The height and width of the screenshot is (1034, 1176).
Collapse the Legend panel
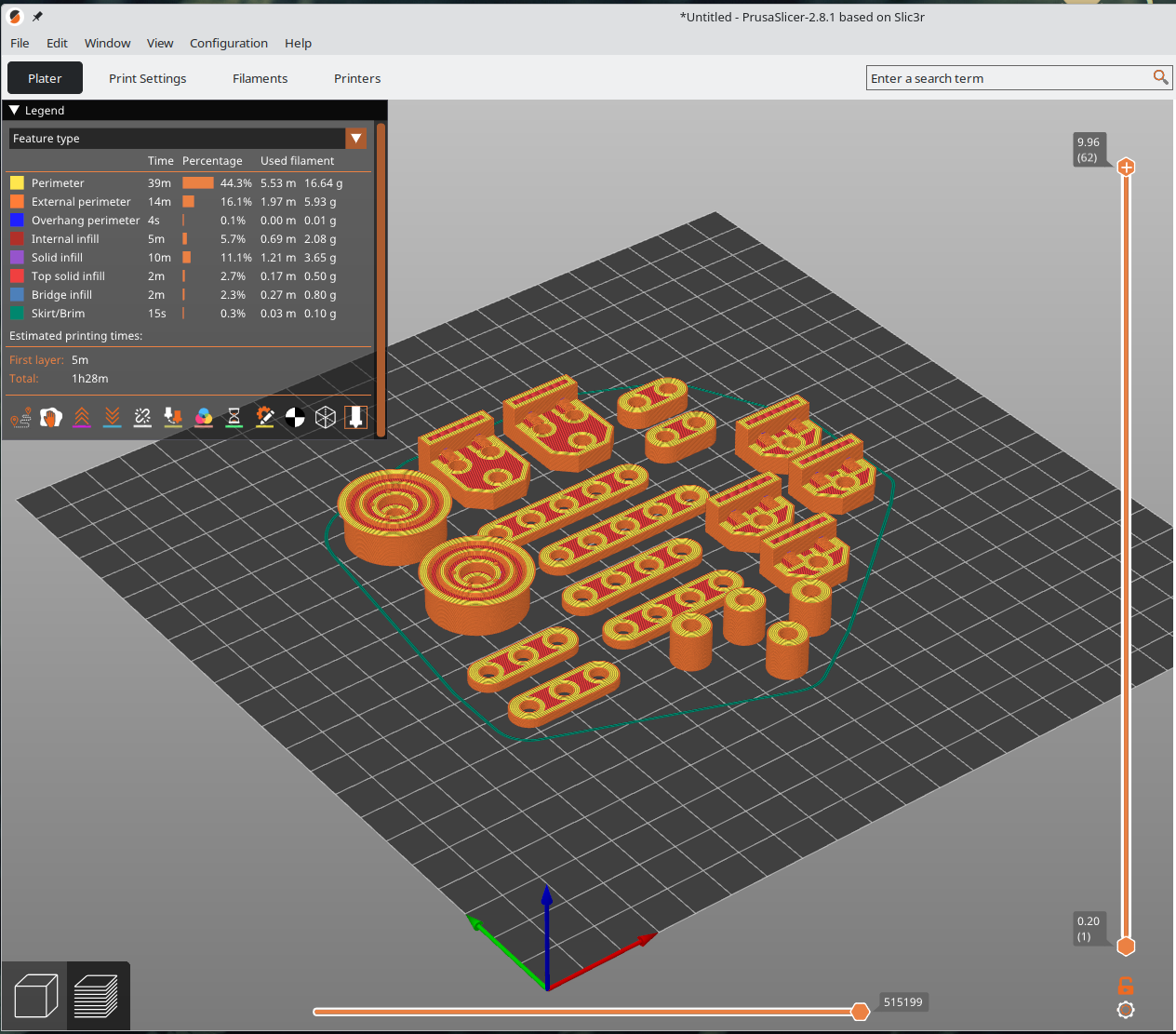[x=15, y=110]
